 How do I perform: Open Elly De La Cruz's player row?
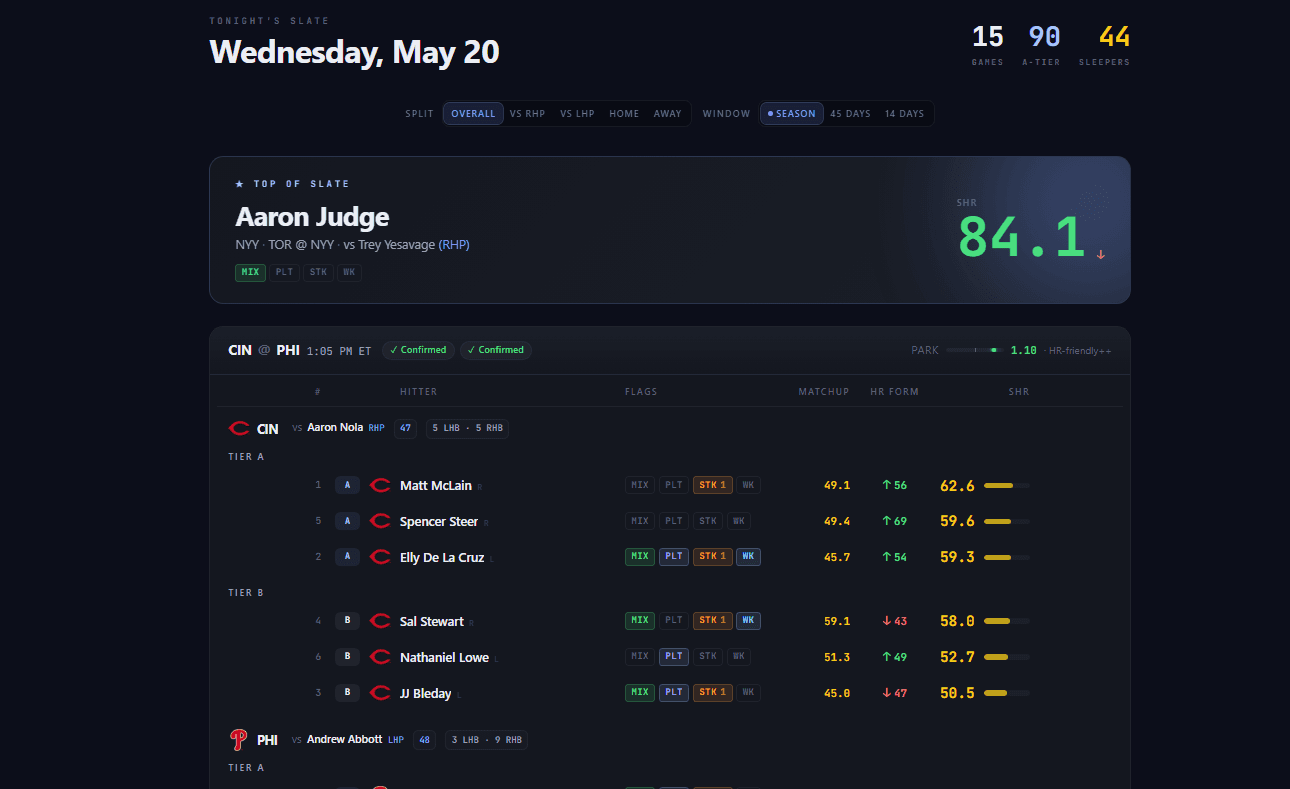point(670,557)
